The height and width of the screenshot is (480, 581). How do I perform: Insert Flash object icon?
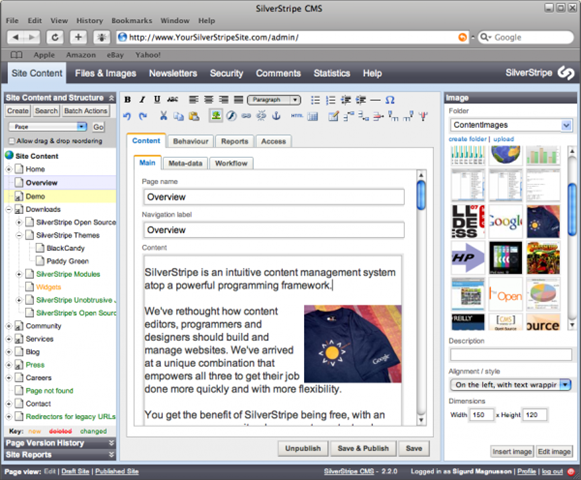(232, 116)
